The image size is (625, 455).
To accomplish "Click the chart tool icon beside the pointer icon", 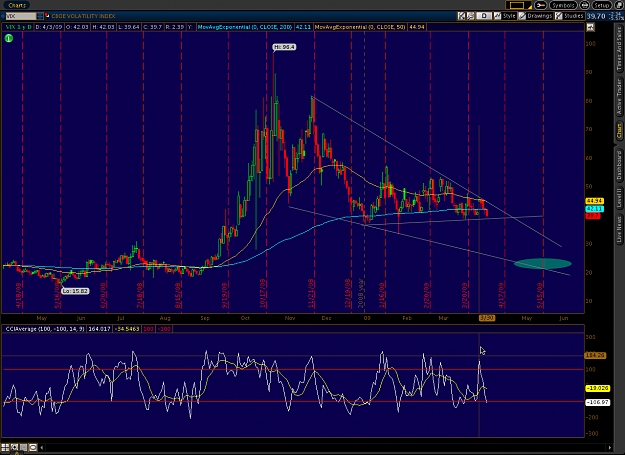I will tap(471, 16).
